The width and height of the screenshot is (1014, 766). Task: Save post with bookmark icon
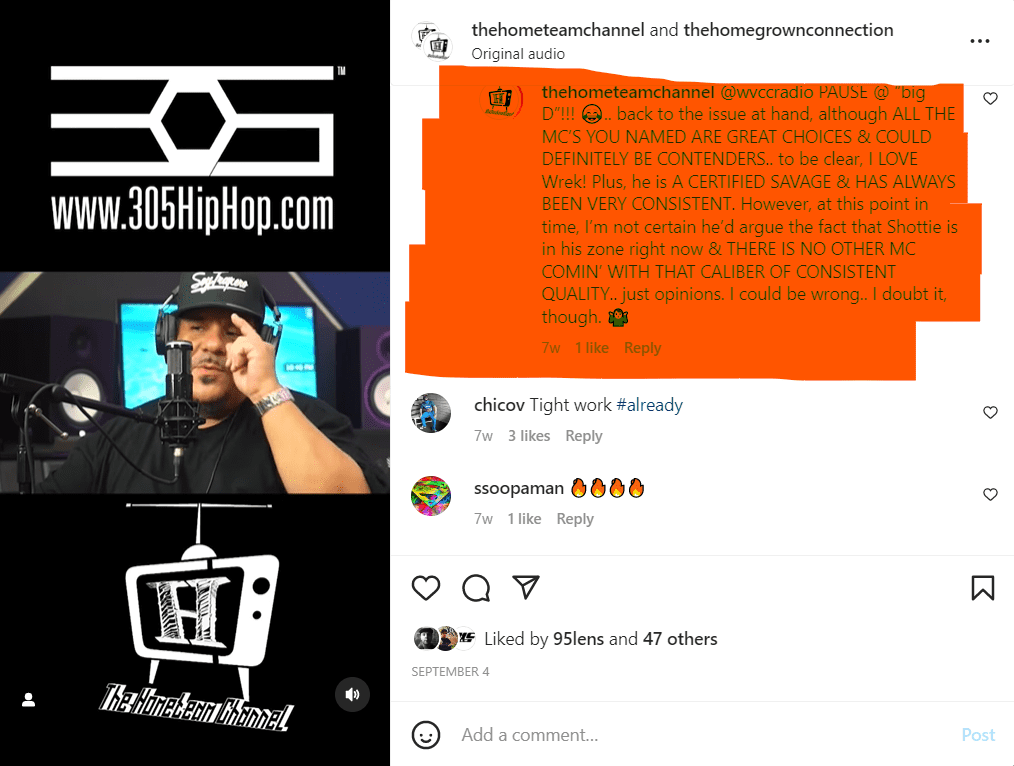[982, 588]
